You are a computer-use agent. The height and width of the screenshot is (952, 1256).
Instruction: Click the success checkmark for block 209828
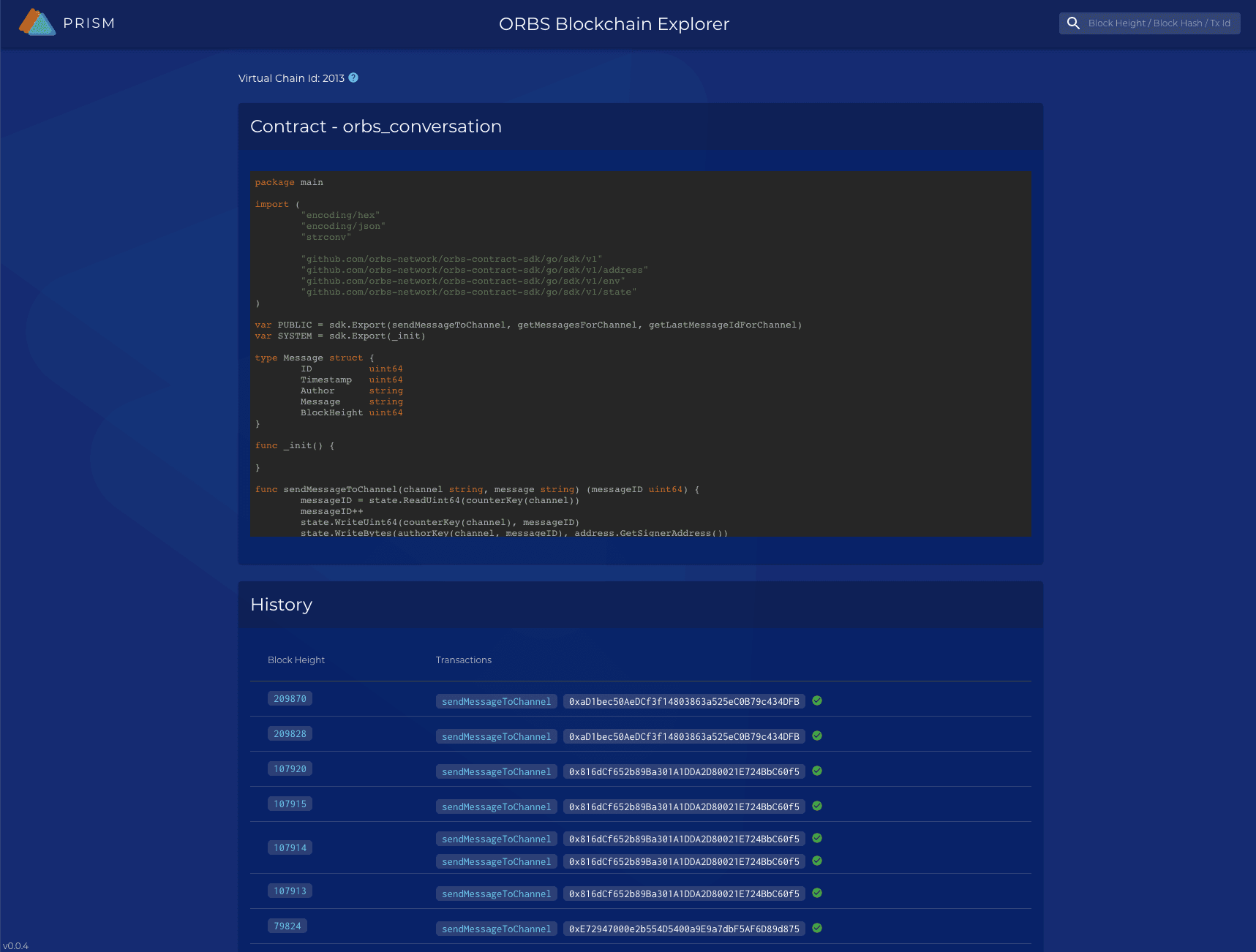point(817,736)
